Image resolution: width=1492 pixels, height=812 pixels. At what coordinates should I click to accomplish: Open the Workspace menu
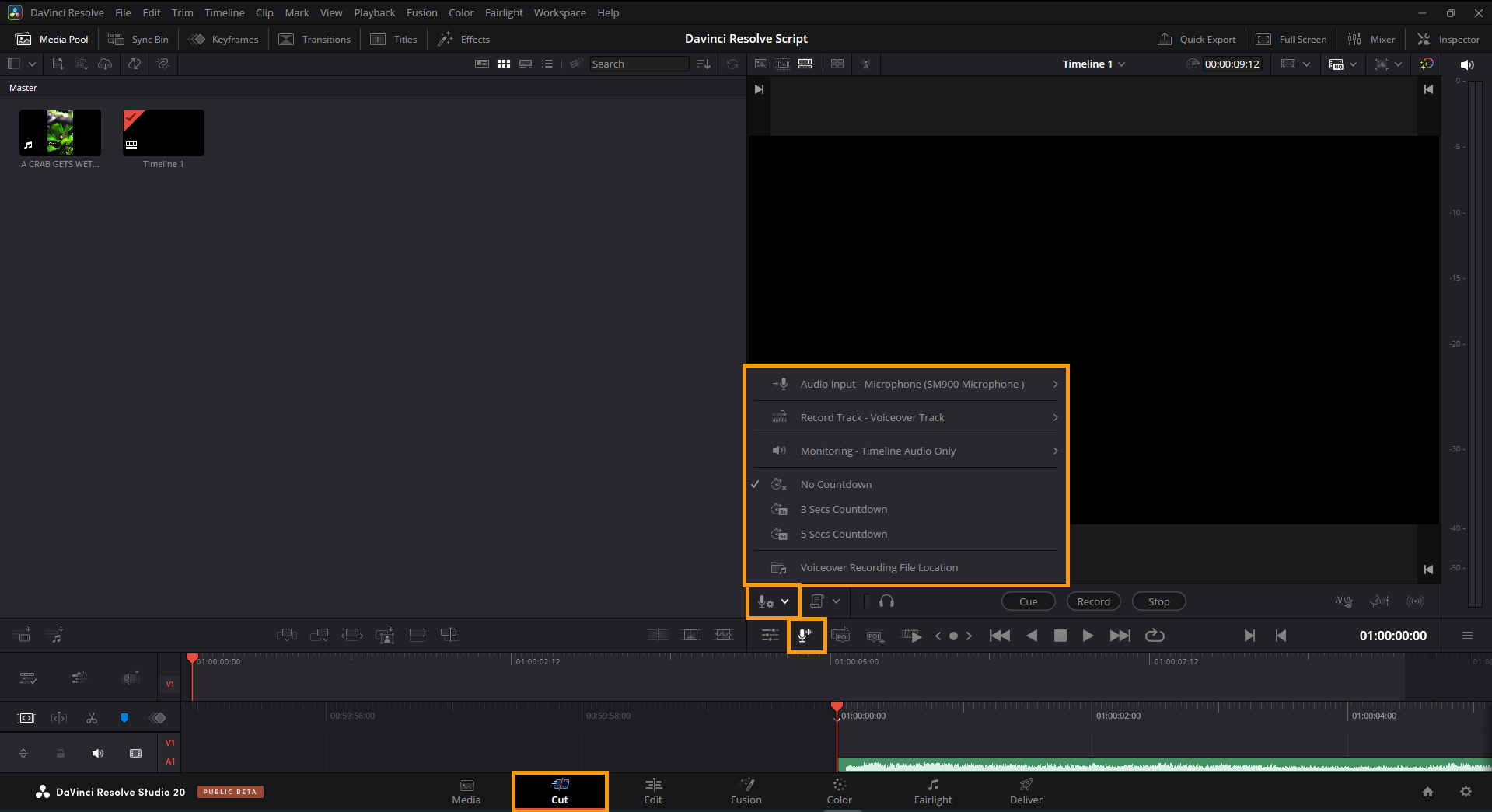tap(560, 12)
